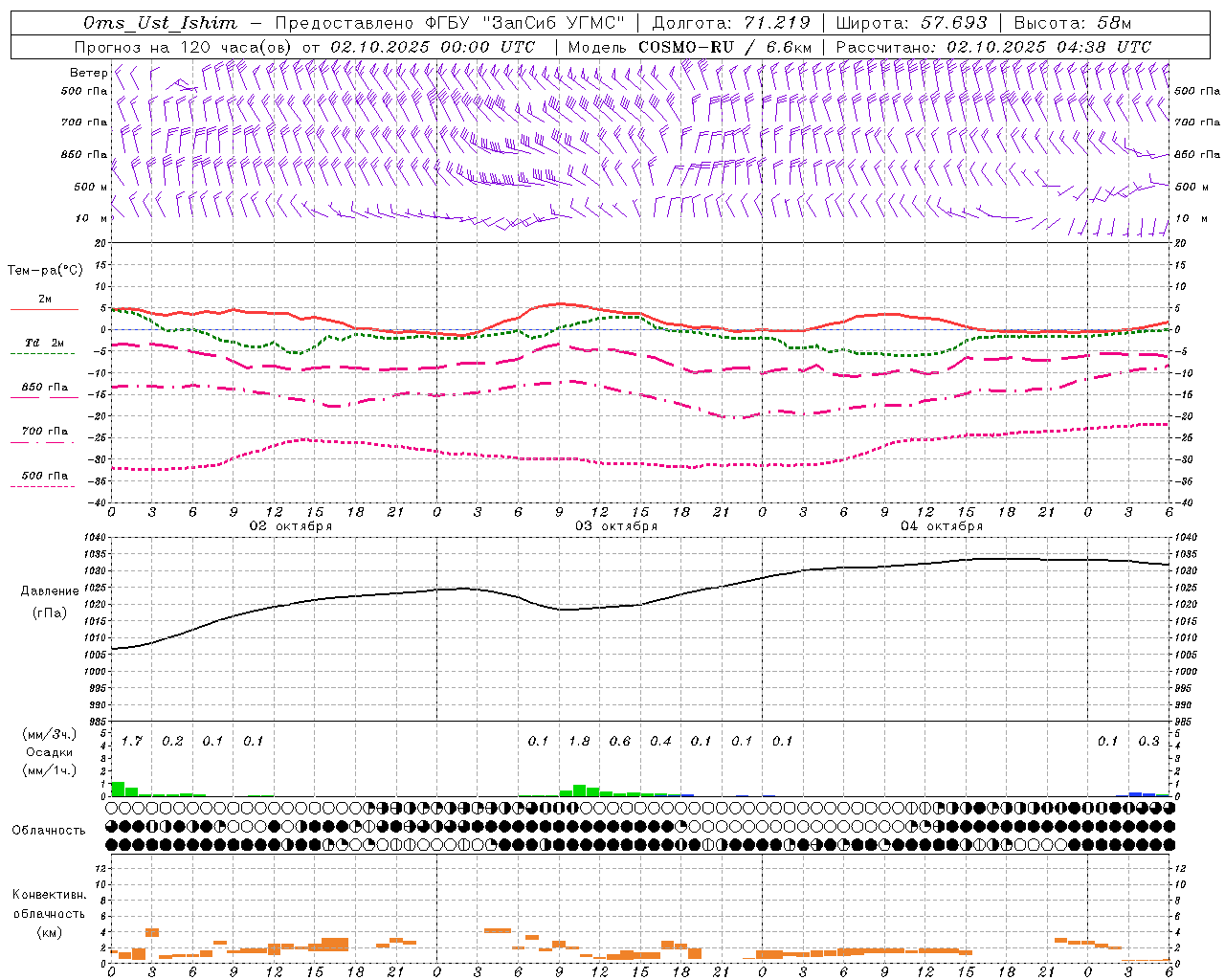The height and width of the screenshot is (980, 1225).
Task: Click the tallest green precipitation bar at chart start
Action: click(118, 789)
